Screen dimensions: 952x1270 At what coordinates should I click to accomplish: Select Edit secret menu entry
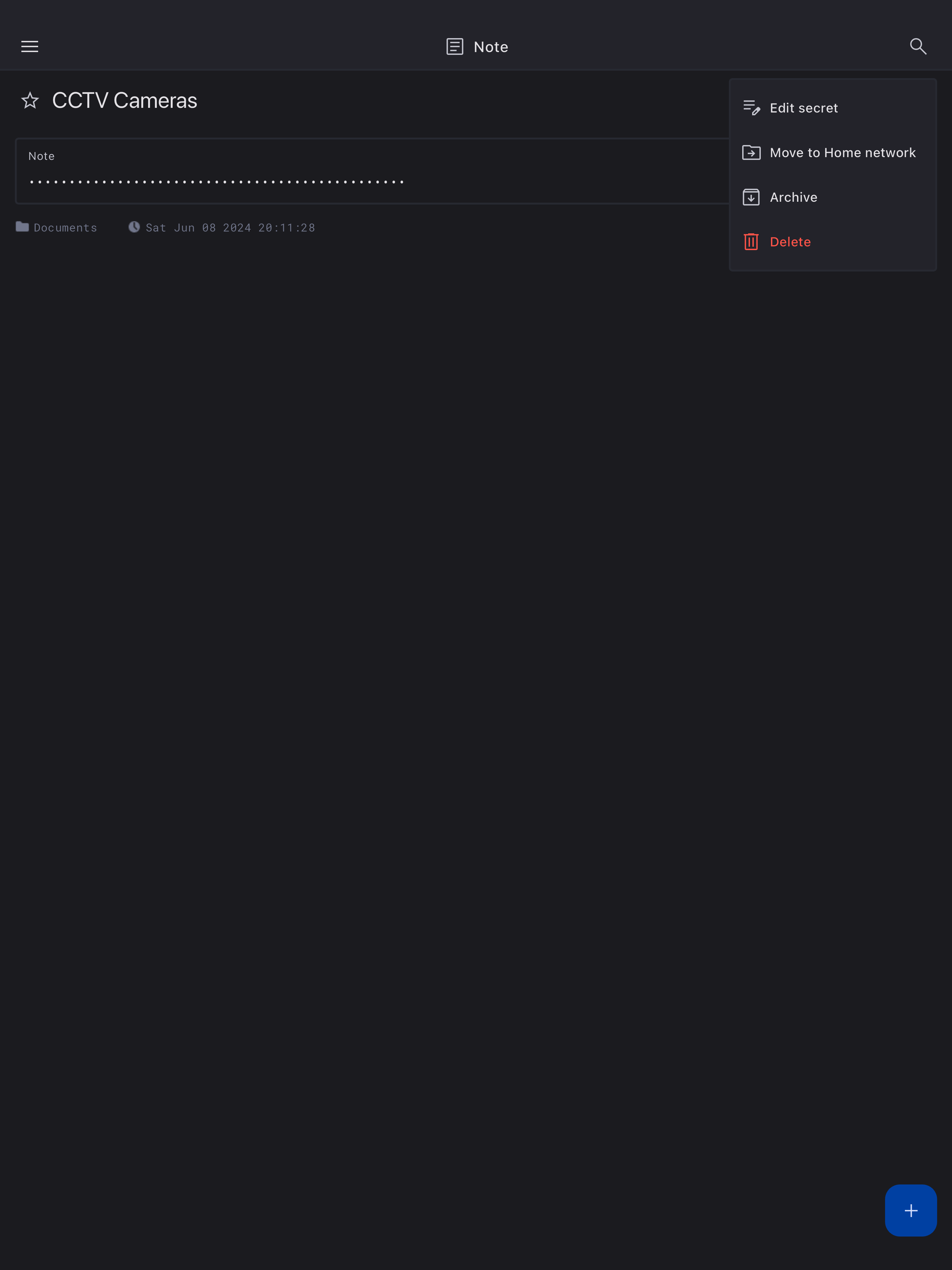[x=833, y=108]
